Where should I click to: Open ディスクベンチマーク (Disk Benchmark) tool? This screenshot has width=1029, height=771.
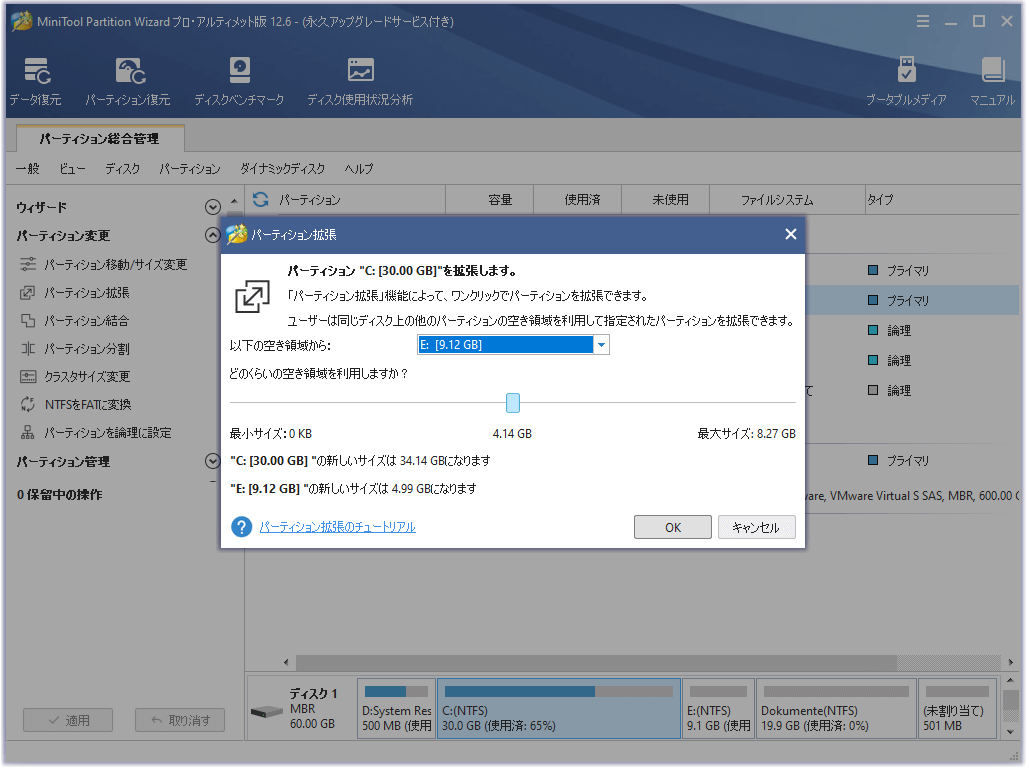(239, 80)
